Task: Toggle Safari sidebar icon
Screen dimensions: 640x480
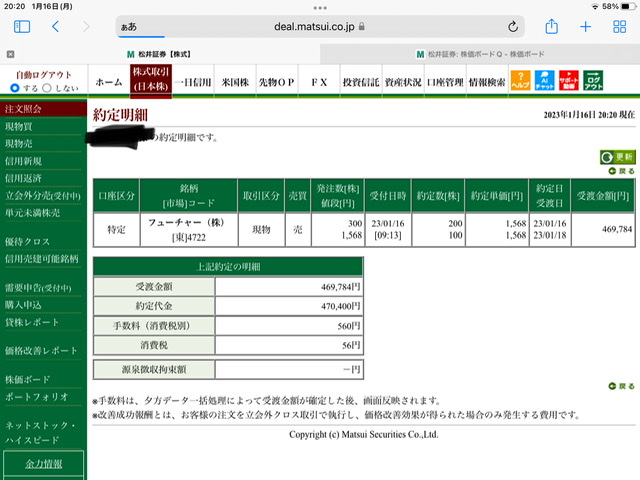Action: [x=22, y=27]
